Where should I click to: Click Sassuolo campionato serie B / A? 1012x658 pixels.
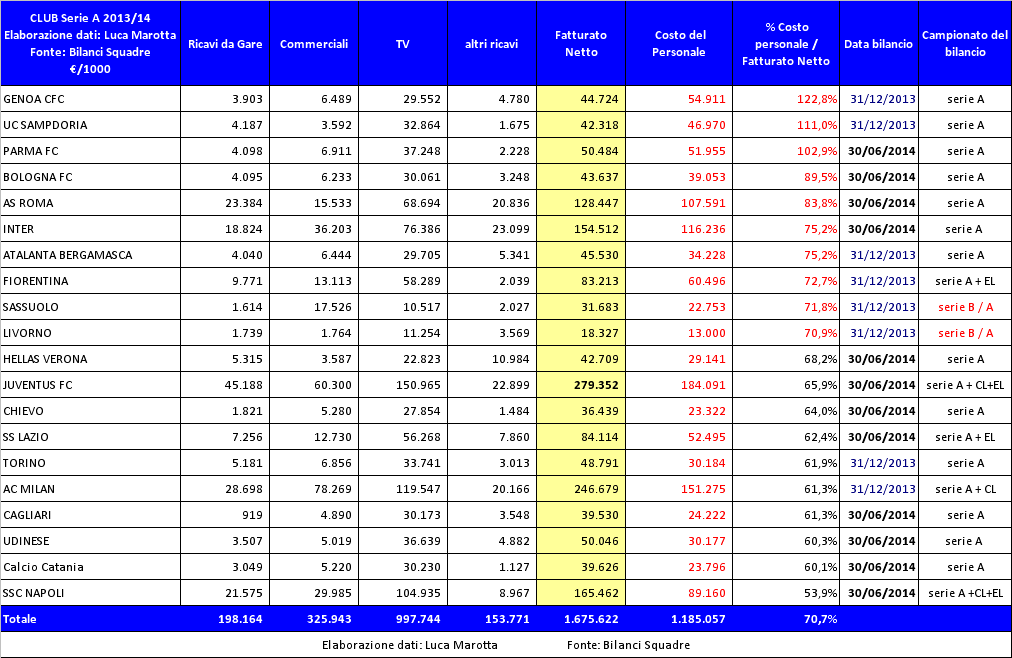tap(965, 307)
